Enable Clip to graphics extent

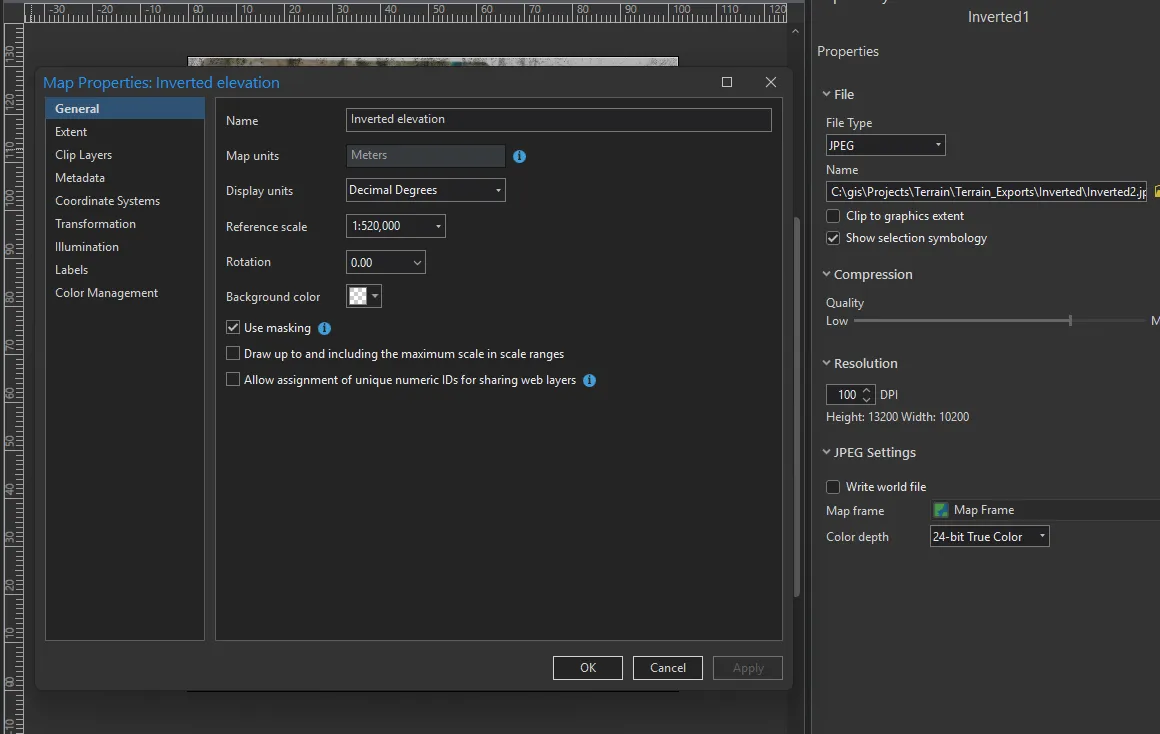tap(833, 216)
